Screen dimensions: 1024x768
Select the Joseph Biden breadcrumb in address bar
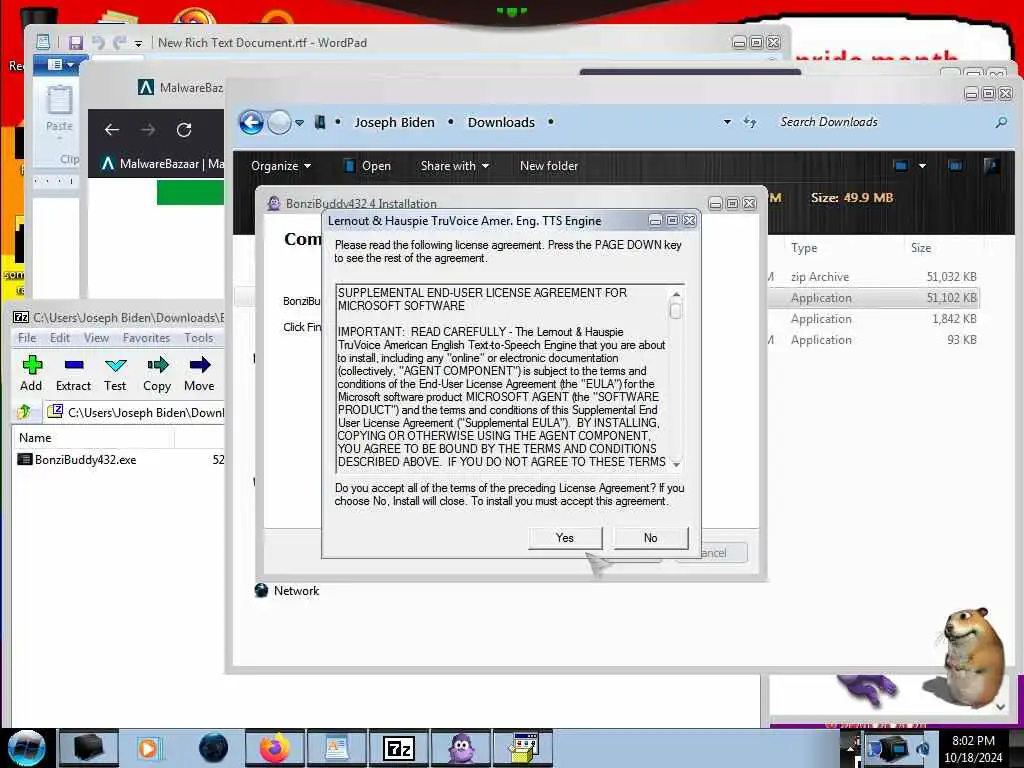(394, 122)
